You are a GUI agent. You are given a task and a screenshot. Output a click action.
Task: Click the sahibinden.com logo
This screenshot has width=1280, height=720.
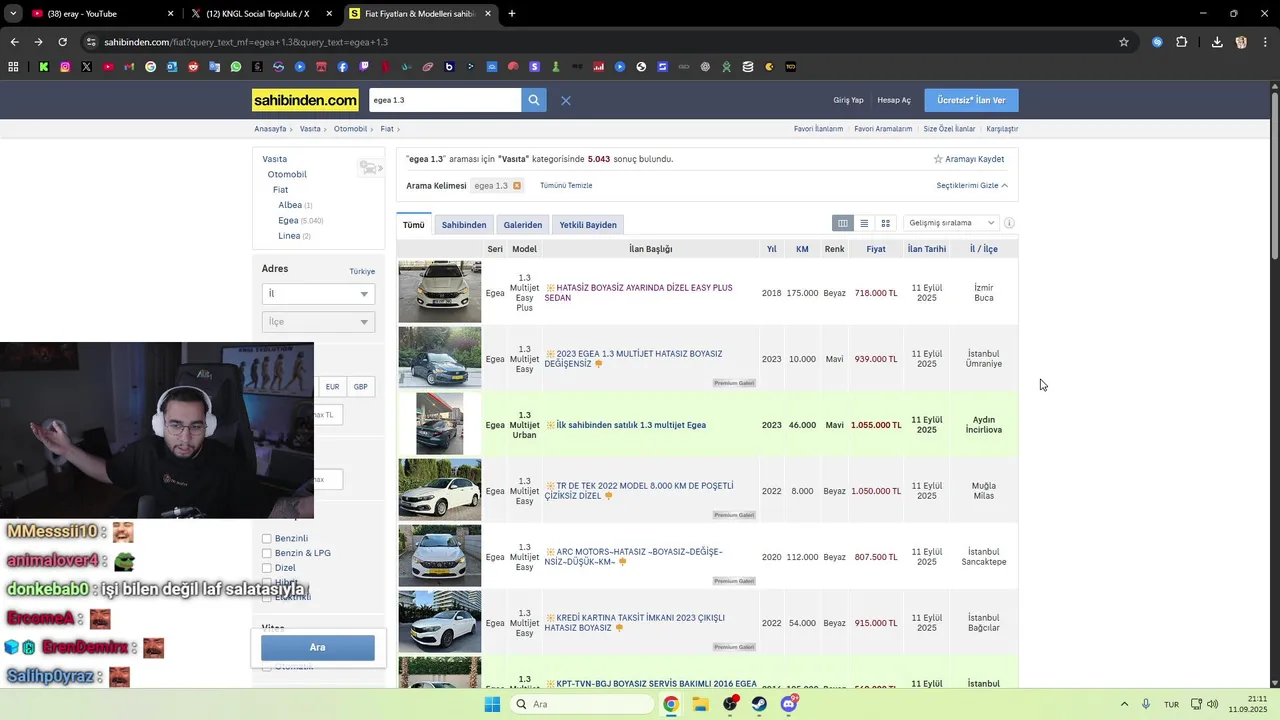click(x=305, y=100)
